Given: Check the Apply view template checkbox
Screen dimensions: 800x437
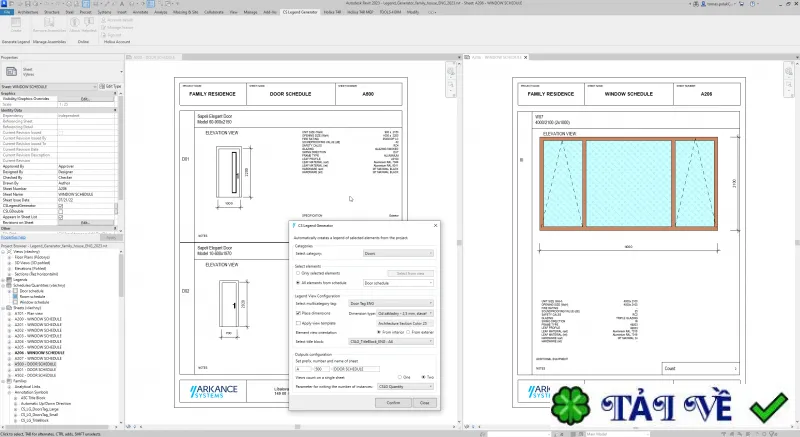Looking at the screenshot, I should coord(298,323).
